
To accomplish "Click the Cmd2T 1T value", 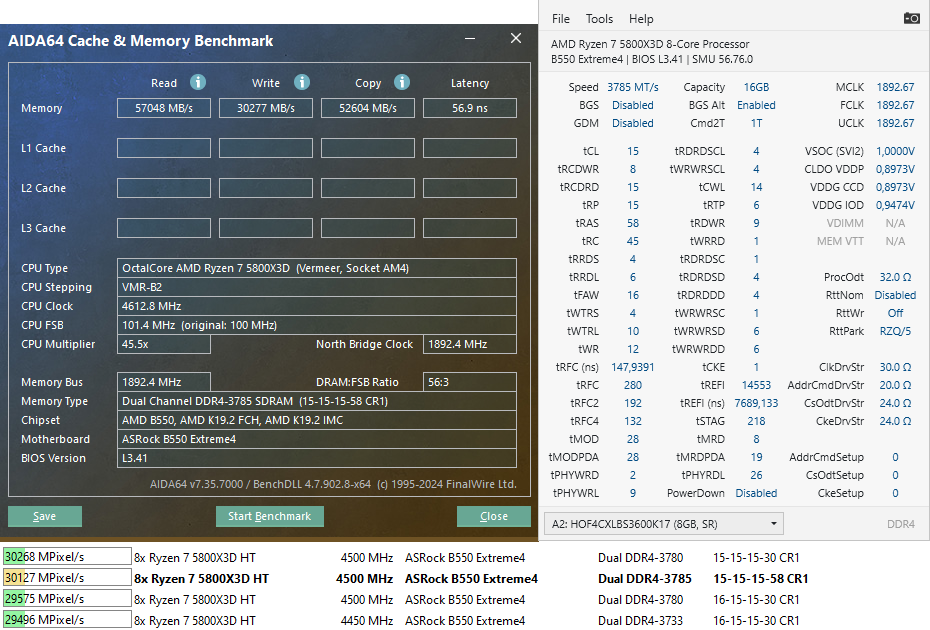I will (x=756, y=123).
